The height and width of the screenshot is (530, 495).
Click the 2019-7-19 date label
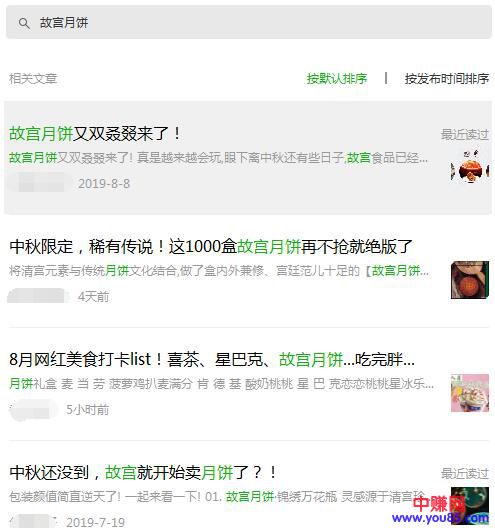[x=96, y=522]
